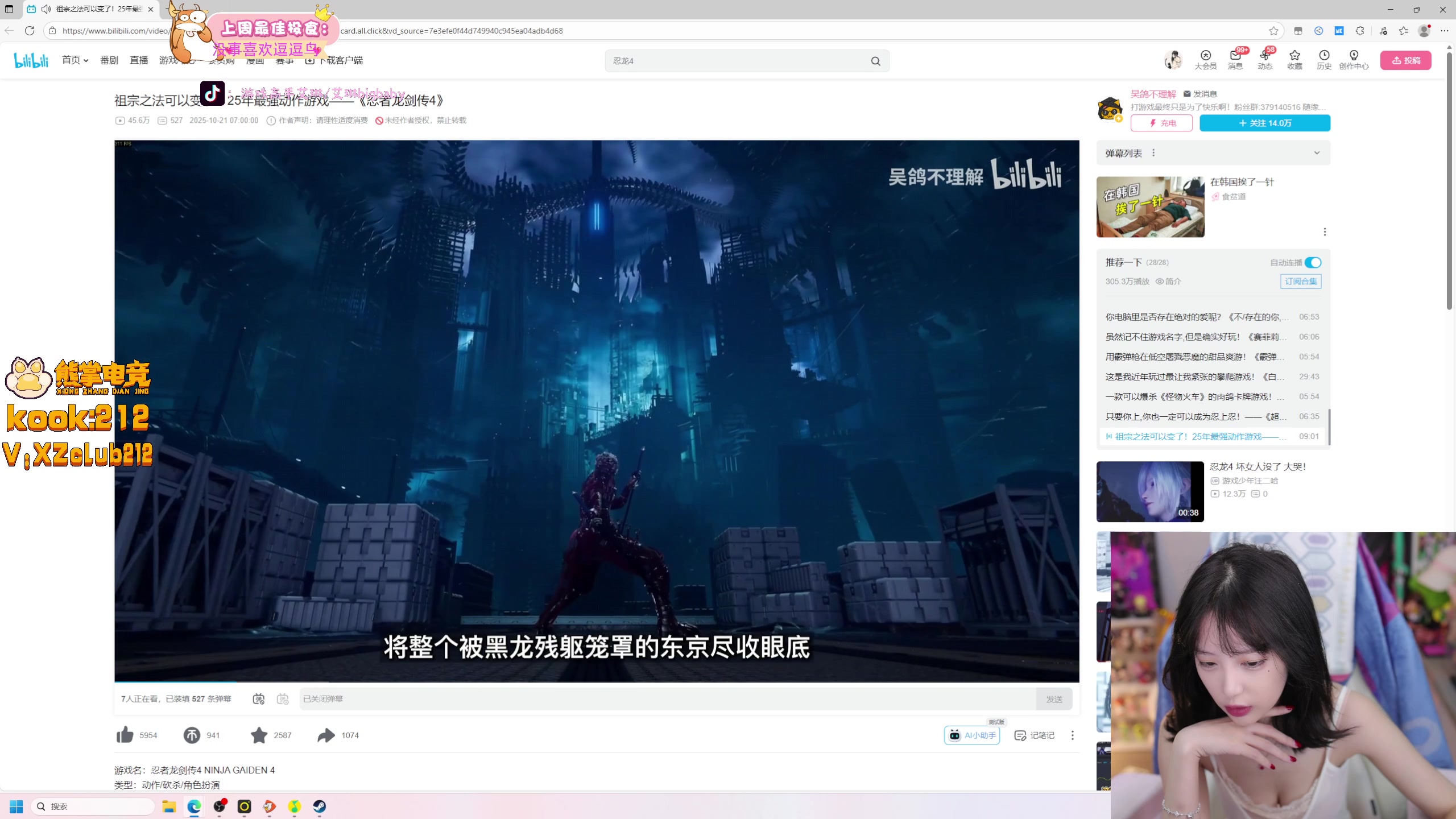
Task: Click the coin donation icon
Action: tap(192, 735)
